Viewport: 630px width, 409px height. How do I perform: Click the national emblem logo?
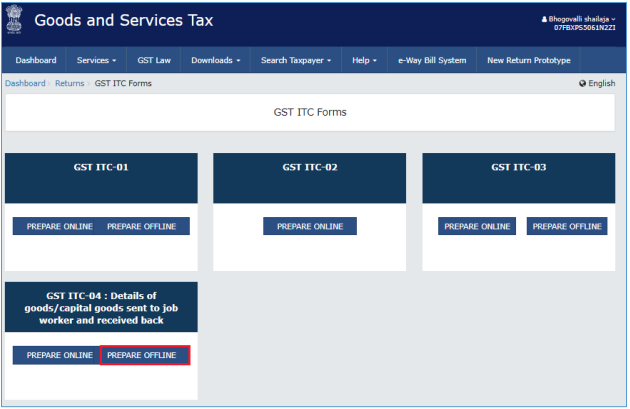click(x=14, y=19)
